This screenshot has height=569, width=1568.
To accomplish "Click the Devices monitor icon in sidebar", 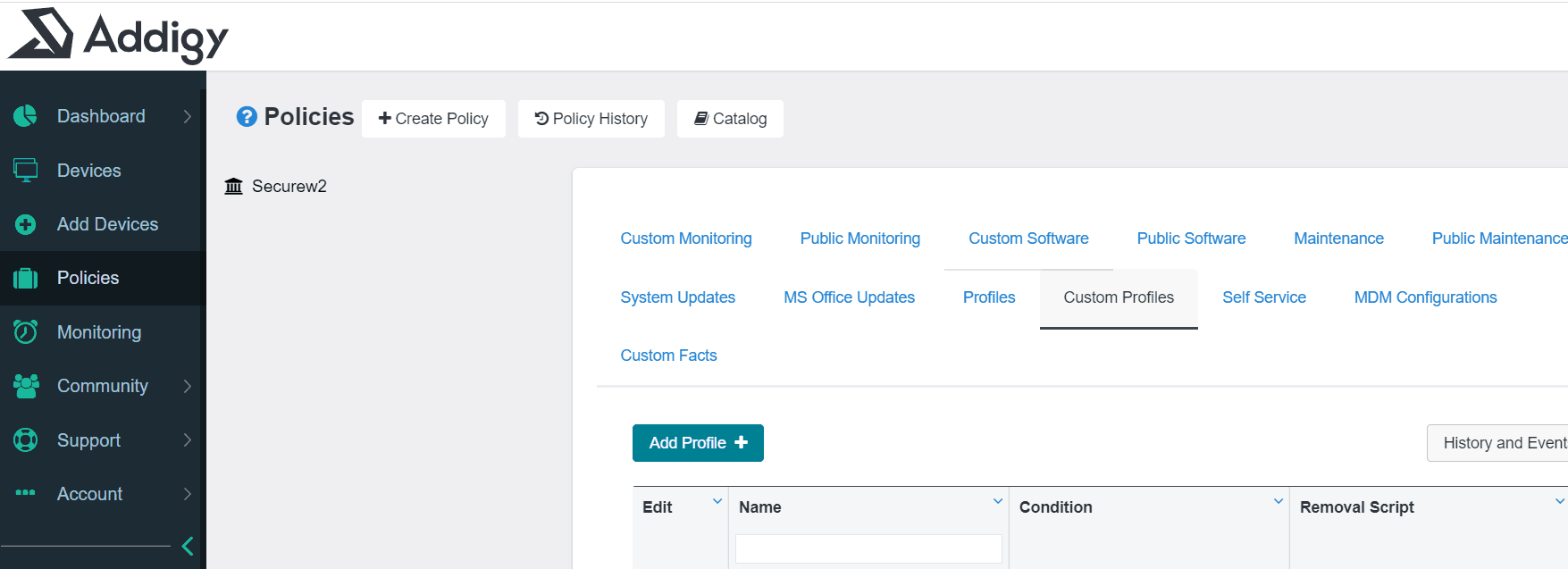I will click(25, 170).
